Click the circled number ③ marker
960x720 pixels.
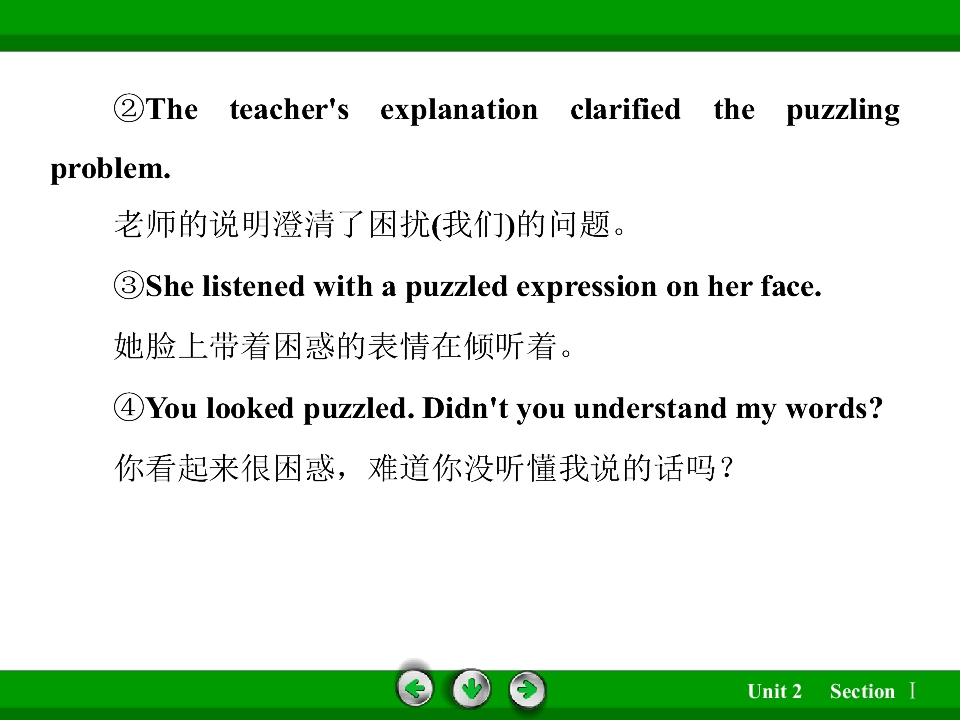coord(129,286)
